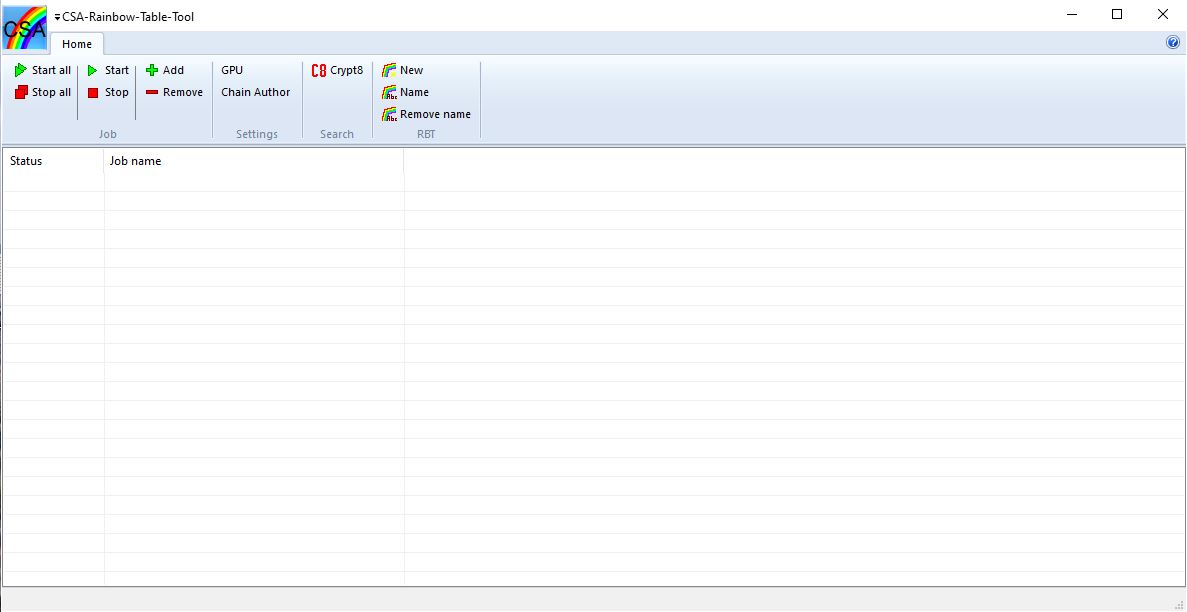This screenshot has height=612, width=1187.
Task: Open GPU settings
Action: 232,70
